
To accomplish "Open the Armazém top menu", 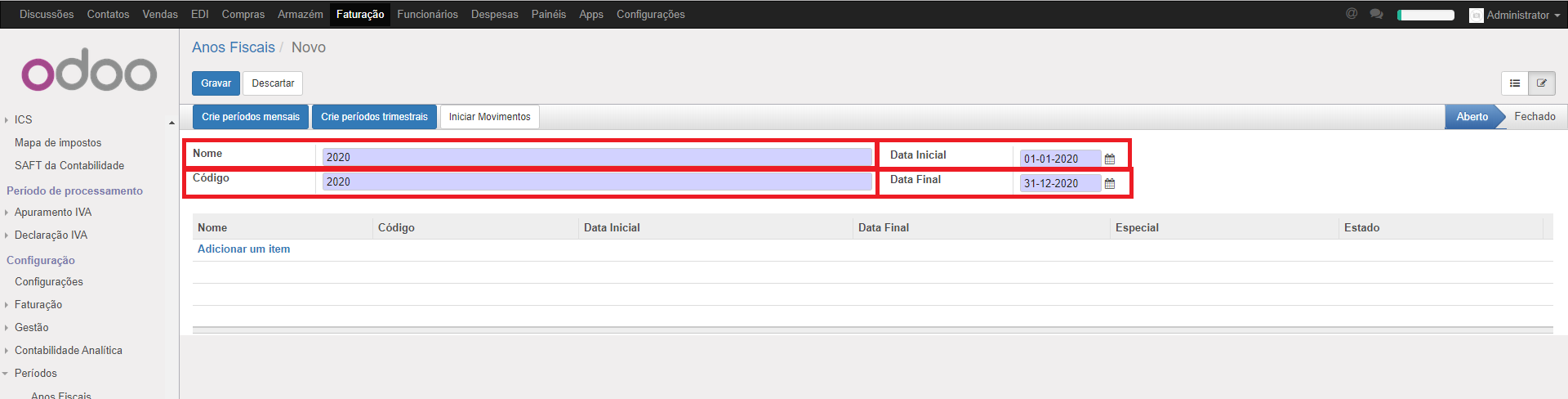I will click(300, 15).
